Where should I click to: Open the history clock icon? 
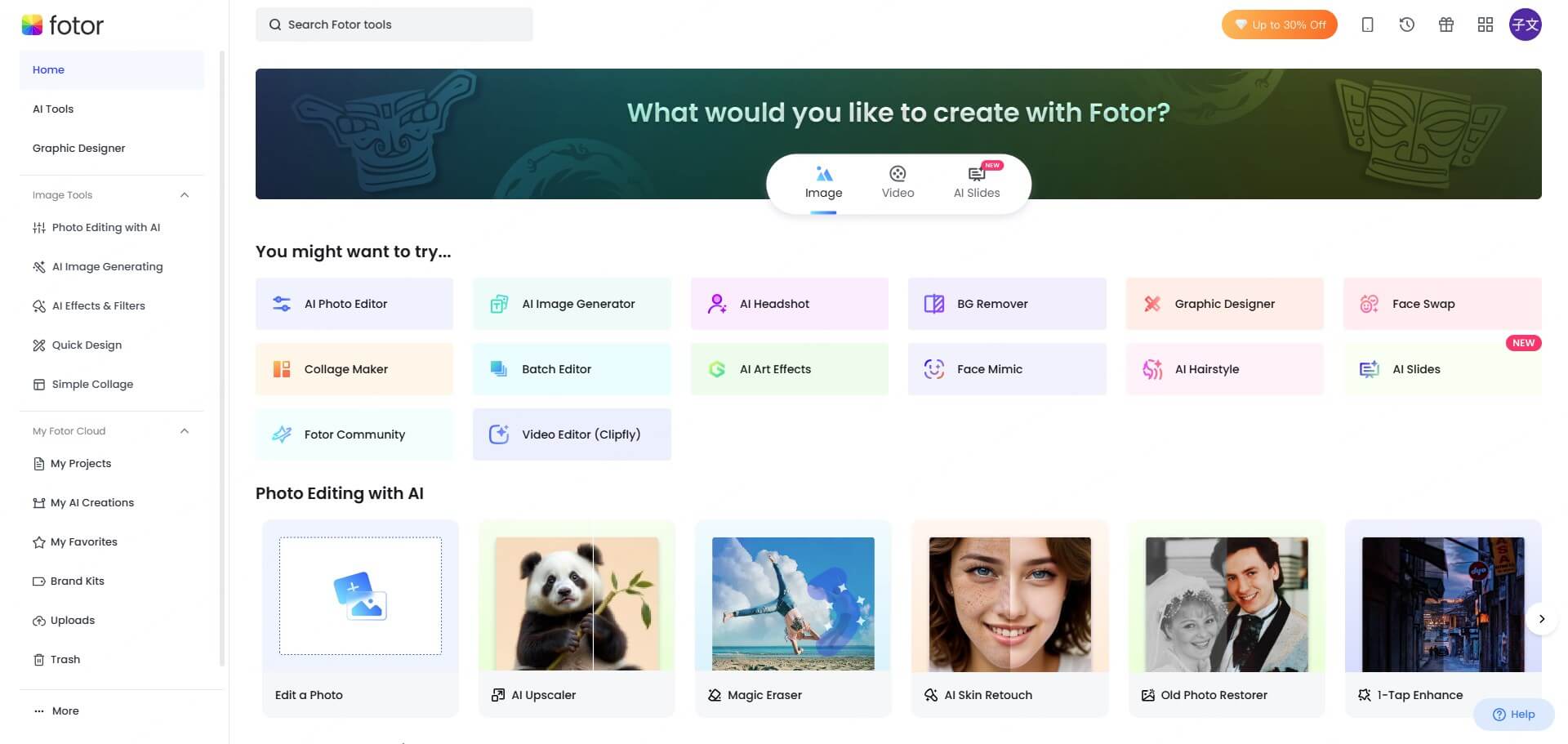pyautogui.click(x=1406, y=25)
